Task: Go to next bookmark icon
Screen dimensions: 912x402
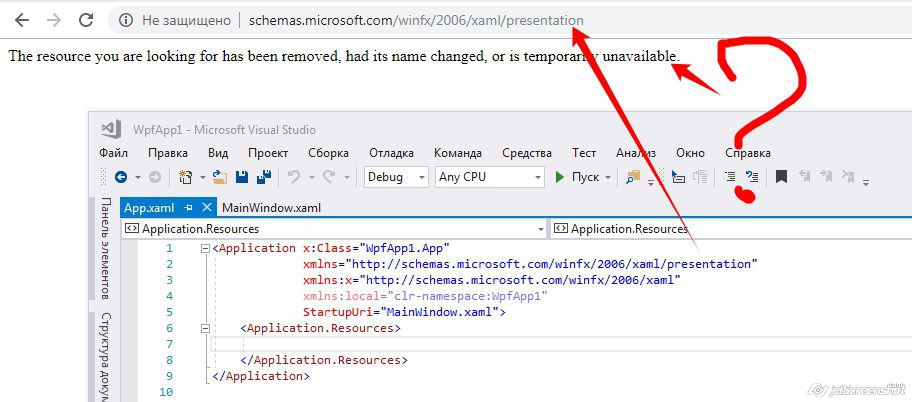Action: point(826,176)
